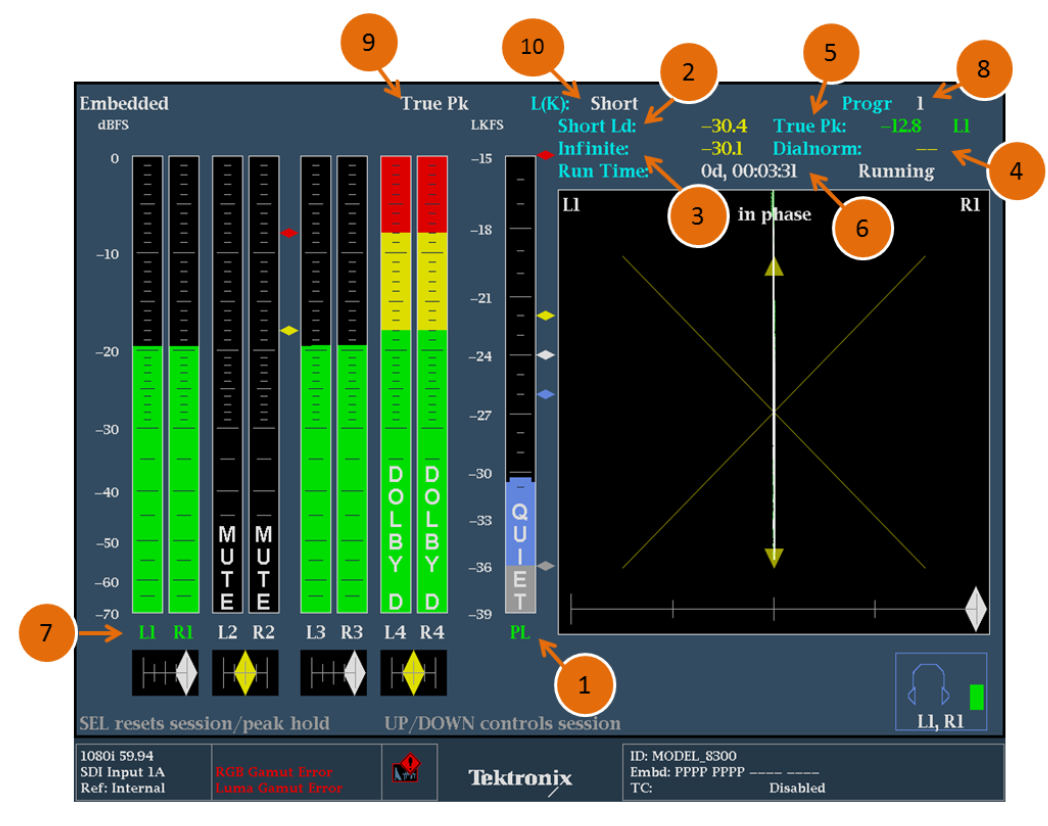
Task: Click 'SEL resets session/peak hold' hint
Action: [x=205, y=724]
